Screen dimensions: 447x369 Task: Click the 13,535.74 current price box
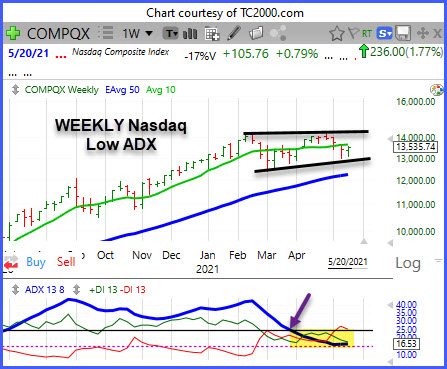pyautogui.click(x=416, y=147)
